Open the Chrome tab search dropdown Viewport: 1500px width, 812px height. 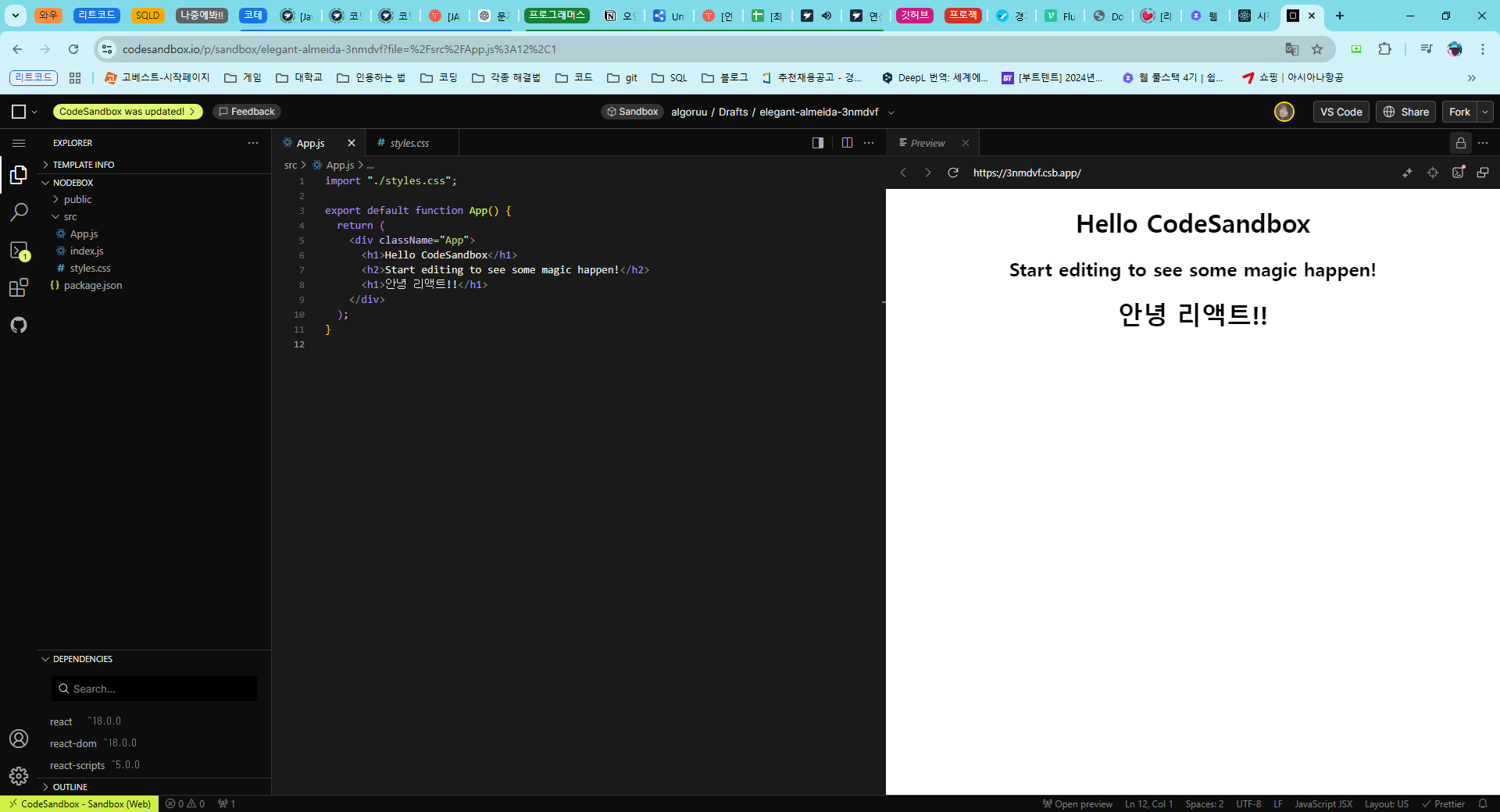point(15,16)
